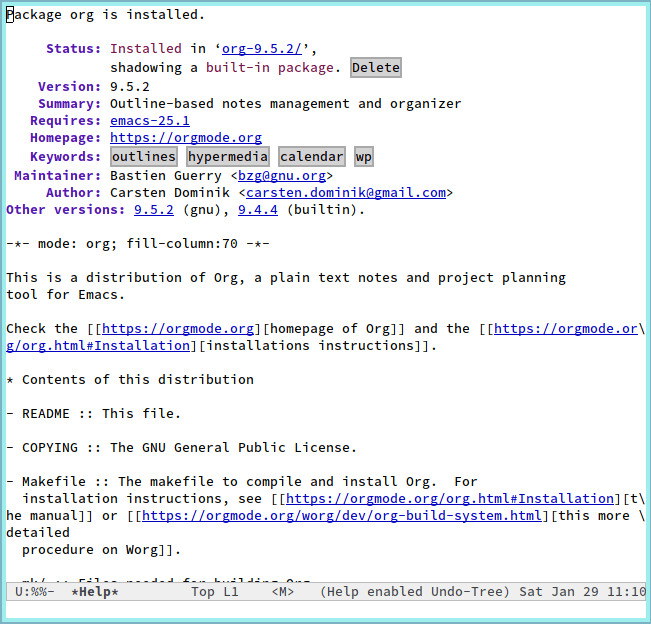The height and width of the screenshot is (624, 651).
Task: Open org.html#Installation link on Makefile line
Action: pos(450,498)
